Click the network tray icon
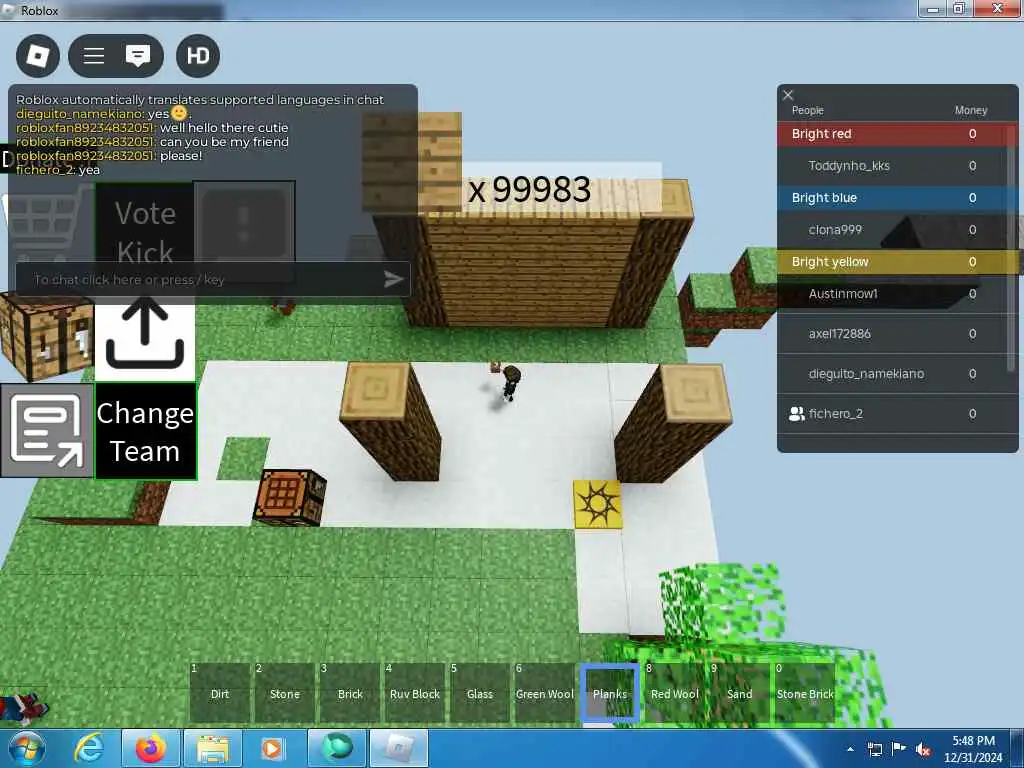This screenshot has height=768, width=1024. click(874, 749)
